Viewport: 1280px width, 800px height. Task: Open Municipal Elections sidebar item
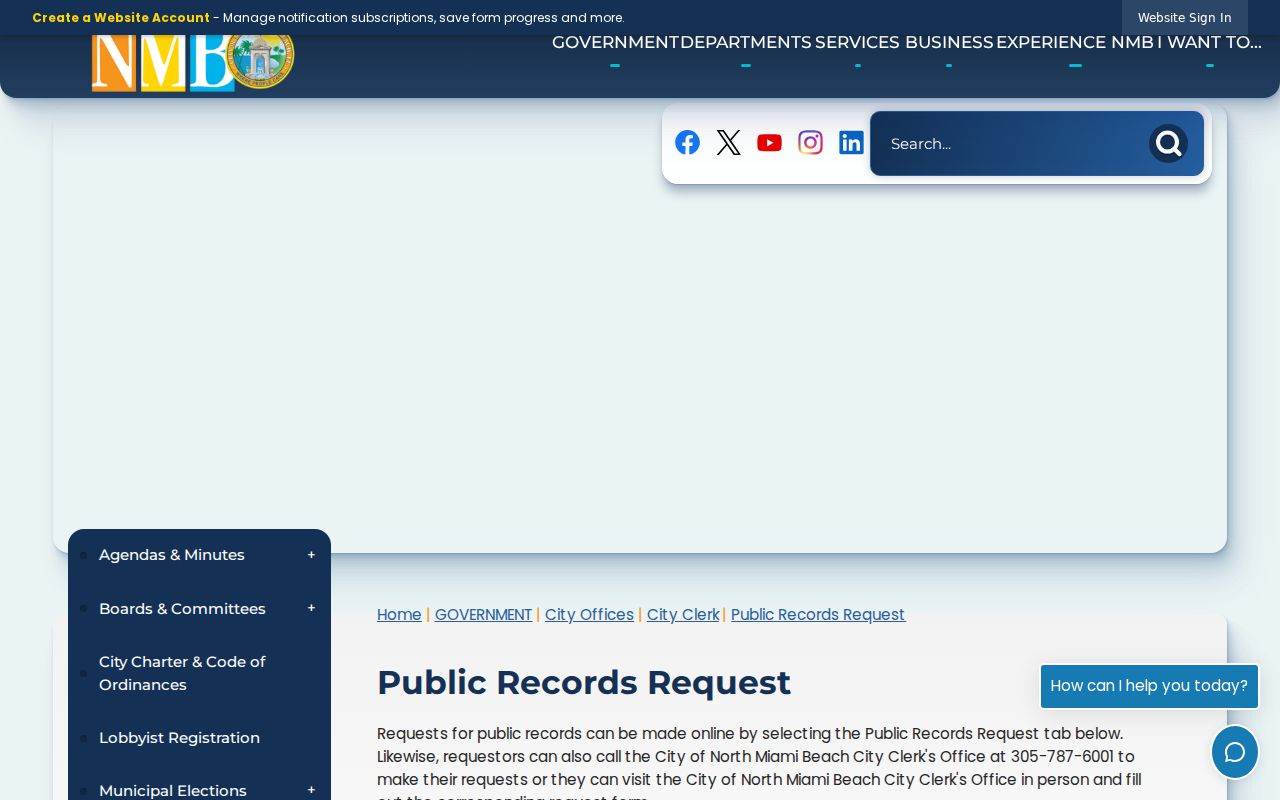pos(173,790)
